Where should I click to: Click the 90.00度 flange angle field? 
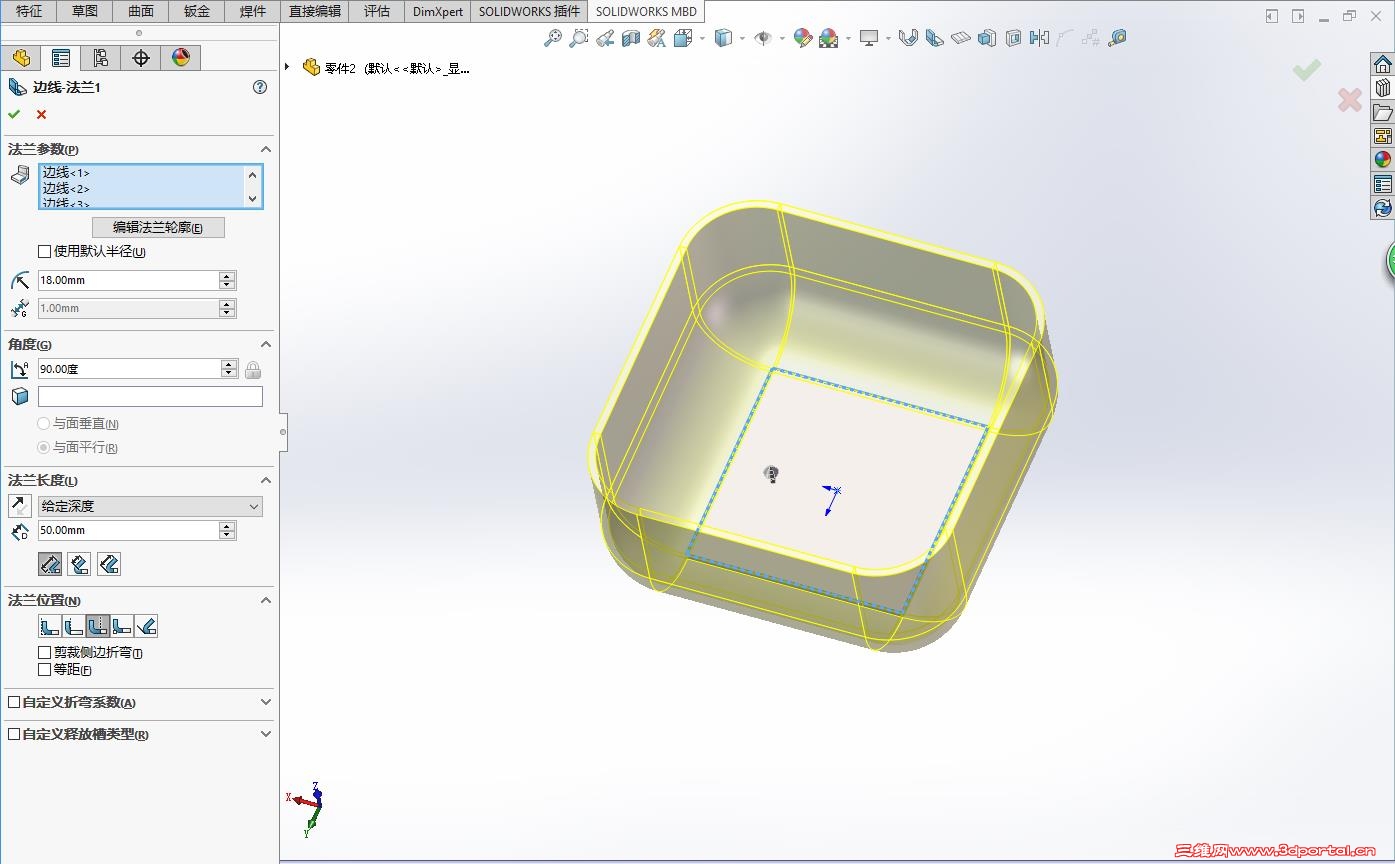(128, 369)
